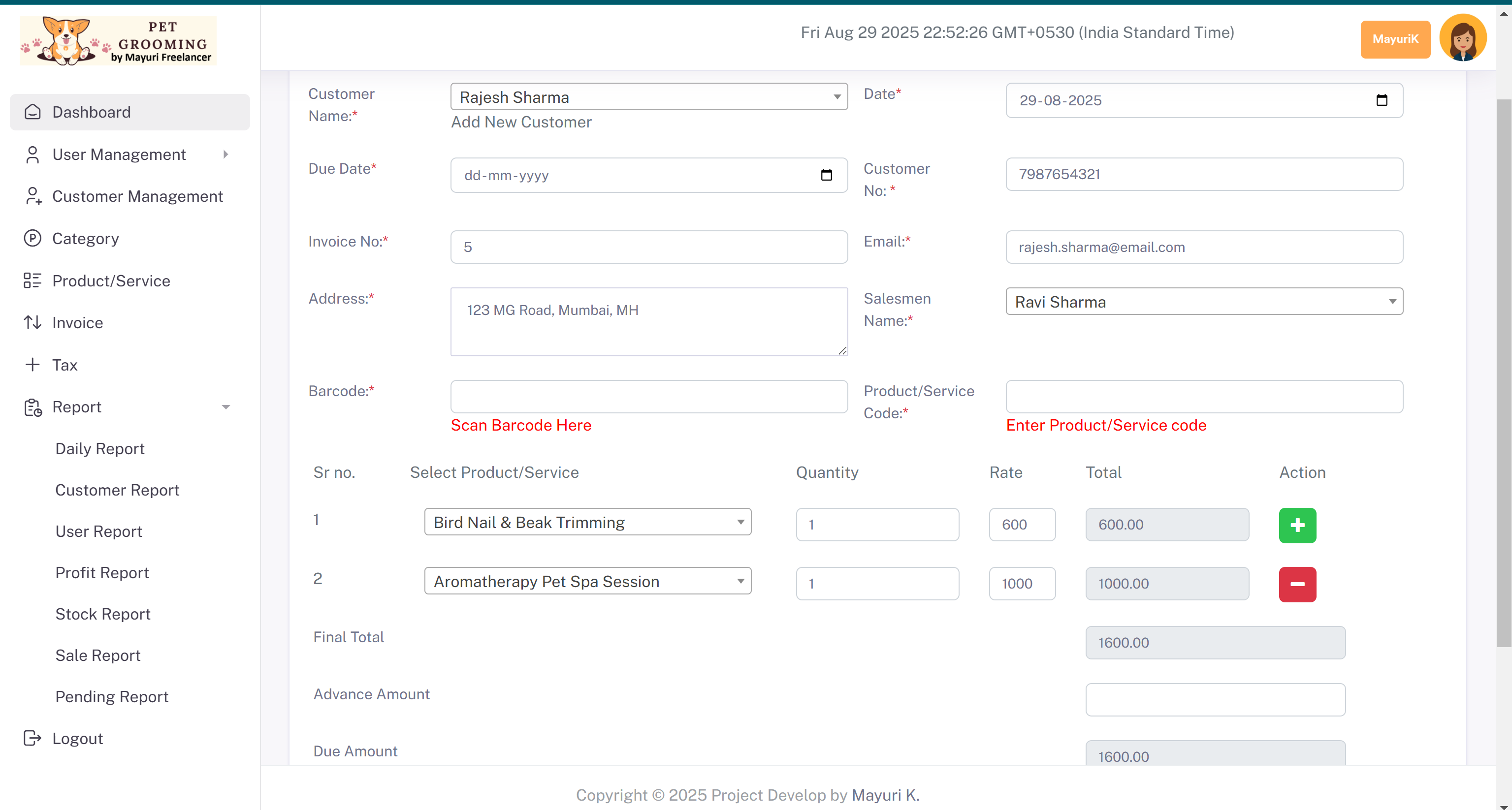
Task: Click the Dashboard home icon
Action: 32,112
